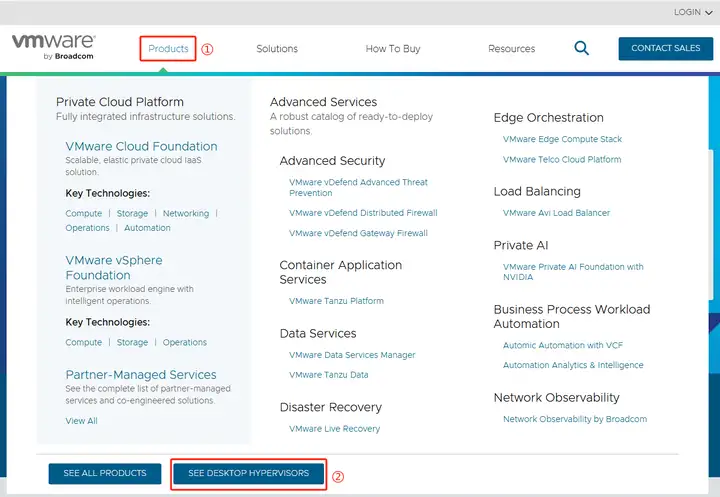Open the Solutions menu
This screenshot has height=497, width=720.
(277, 49)
